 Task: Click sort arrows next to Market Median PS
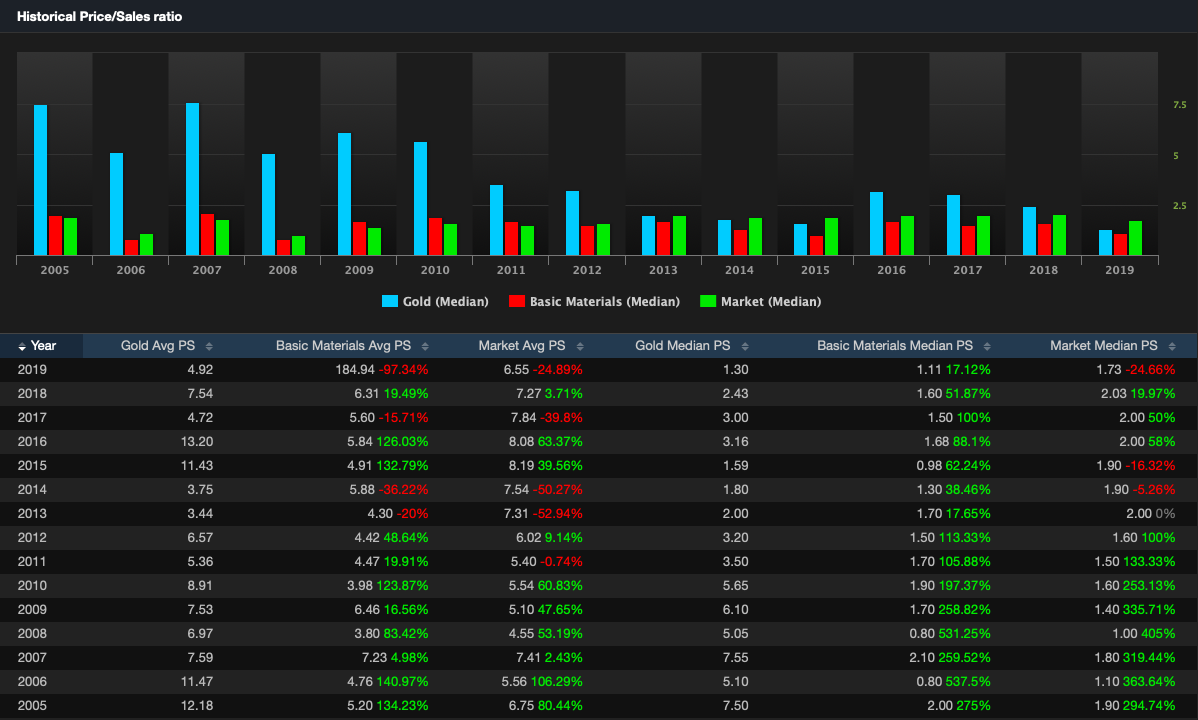pyautogui.click(x=1172, y=346)
